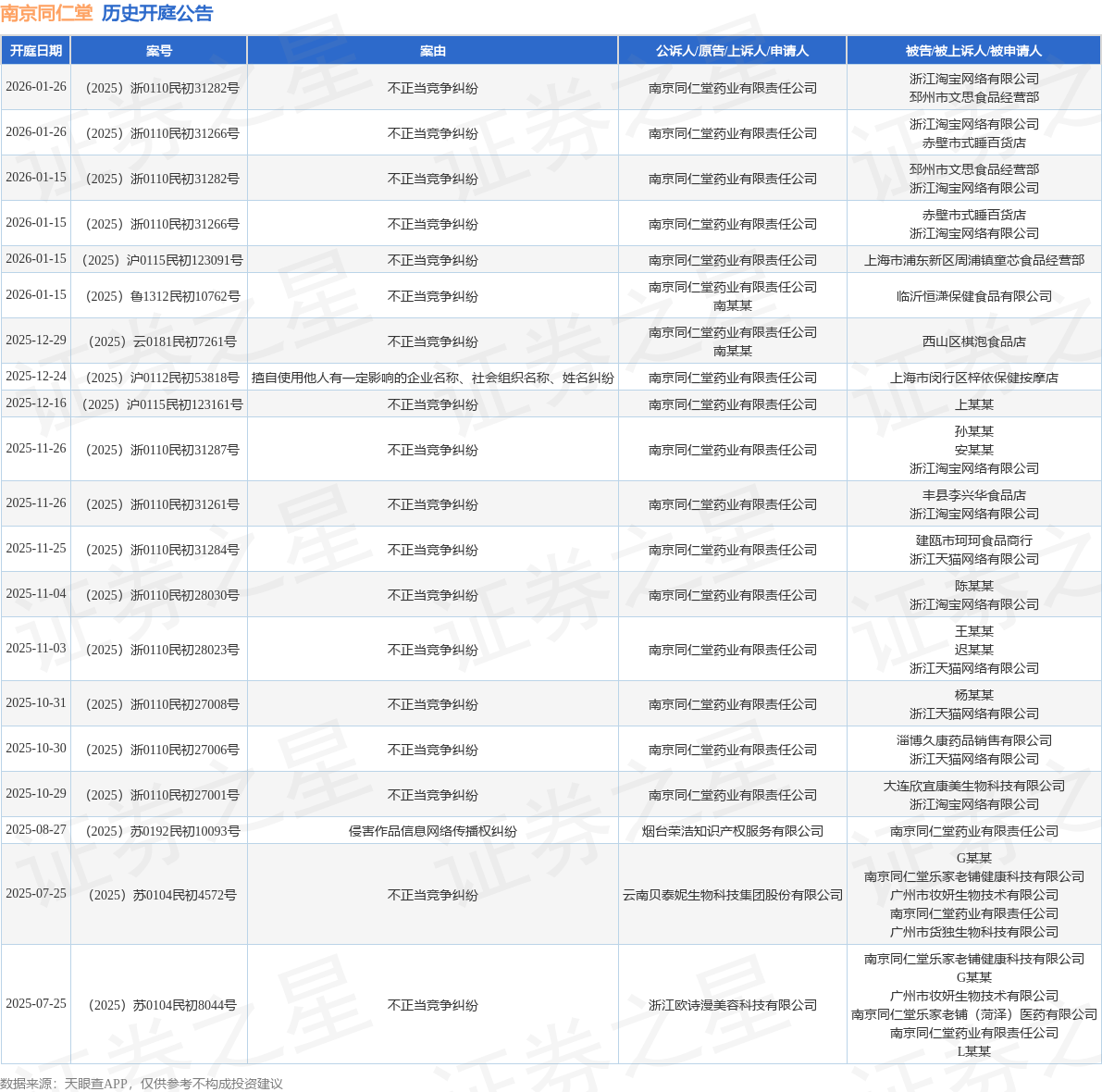1102x1092 pixels.
Task: Click defendant 临沂恒潇保健食品有限公司
Action: (974, 296)
